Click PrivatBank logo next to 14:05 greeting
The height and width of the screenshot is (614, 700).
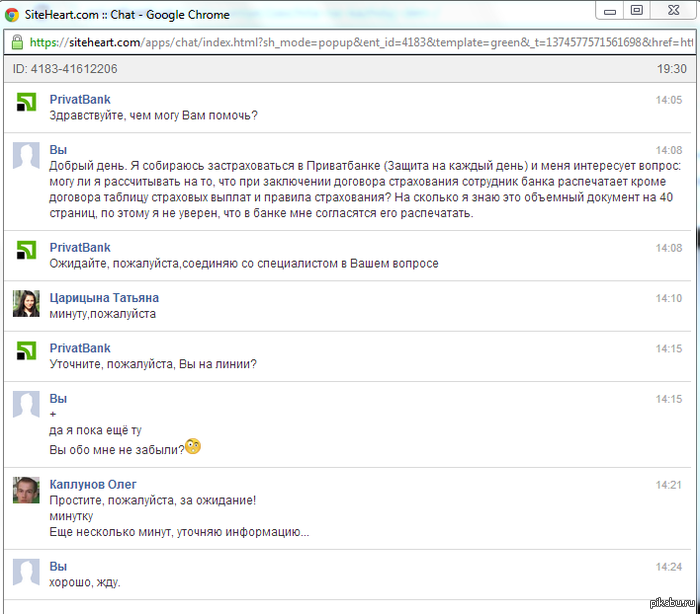click(x=26, y=102)
